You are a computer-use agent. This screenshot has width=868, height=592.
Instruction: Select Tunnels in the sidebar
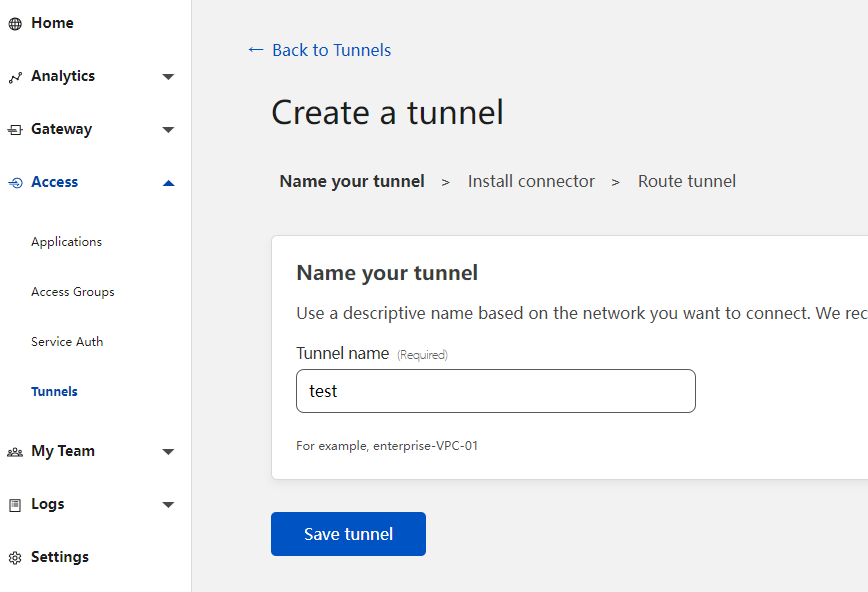54,392
